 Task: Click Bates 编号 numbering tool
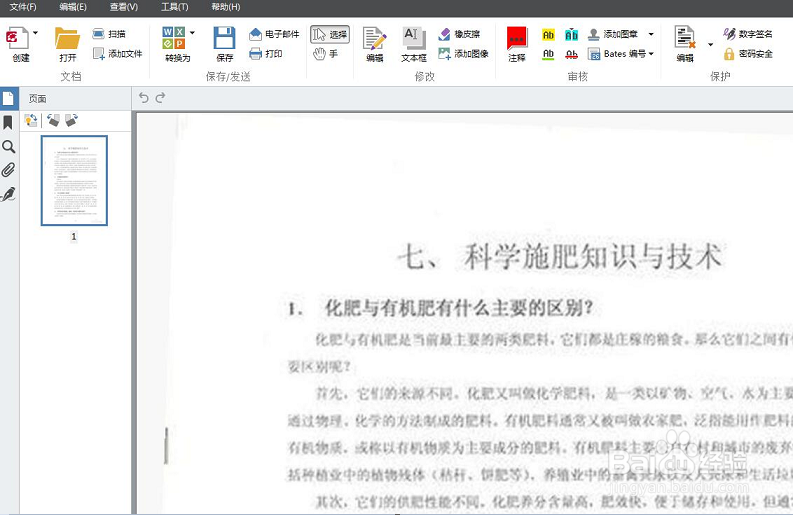(617, 54)
